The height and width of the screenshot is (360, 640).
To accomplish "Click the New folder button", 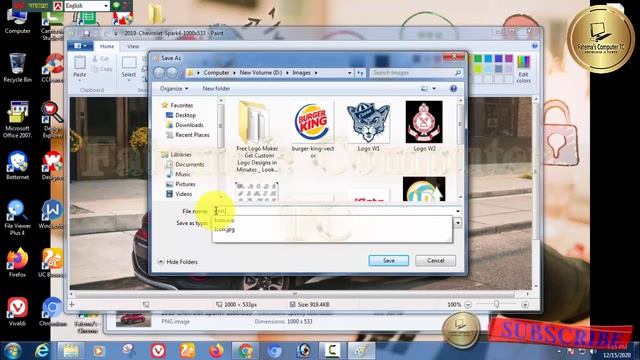I will [x=216, y=89].
